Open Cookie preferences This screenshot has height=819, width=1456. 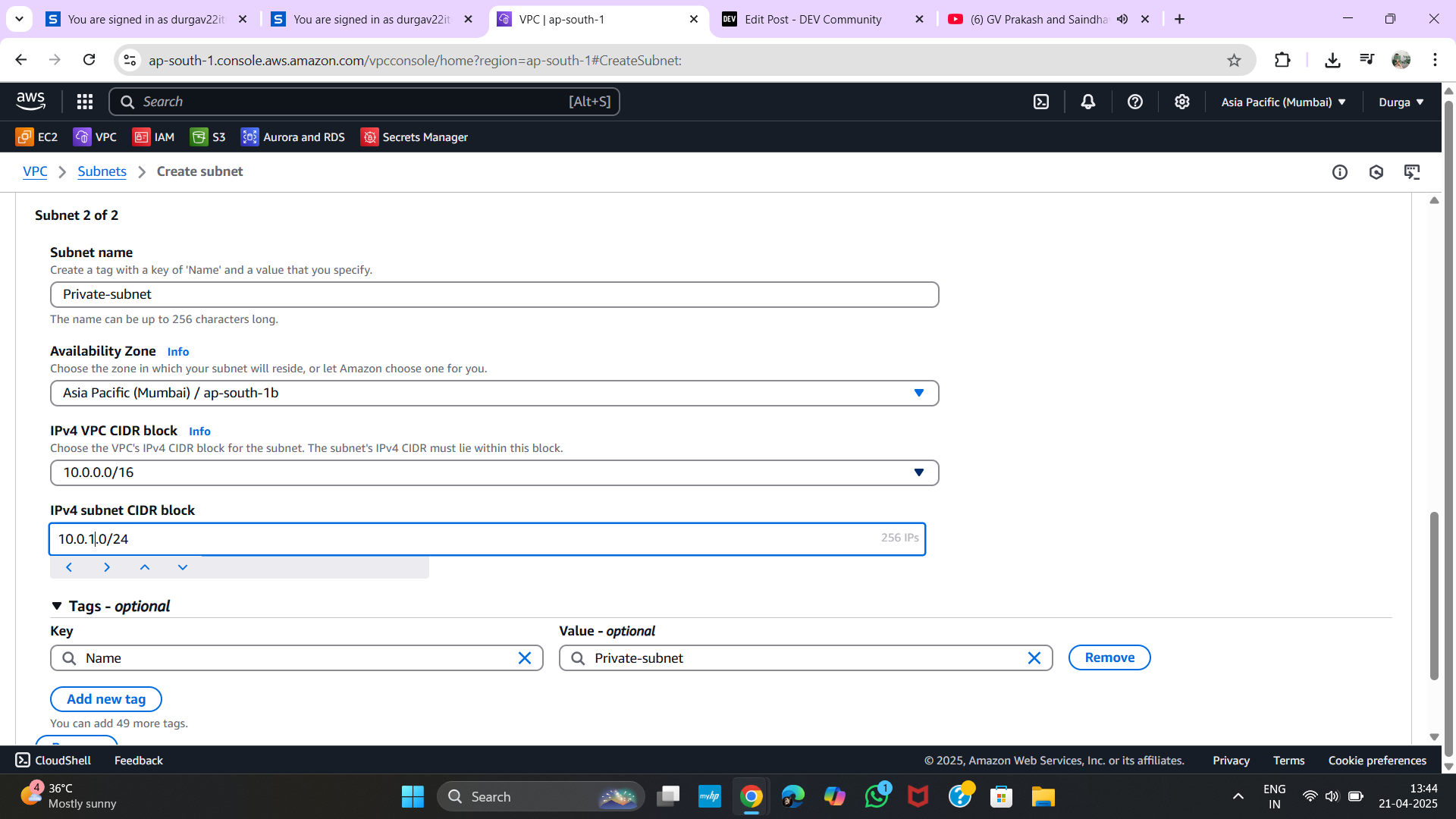pyautogui.click(x=1377, y=760)
